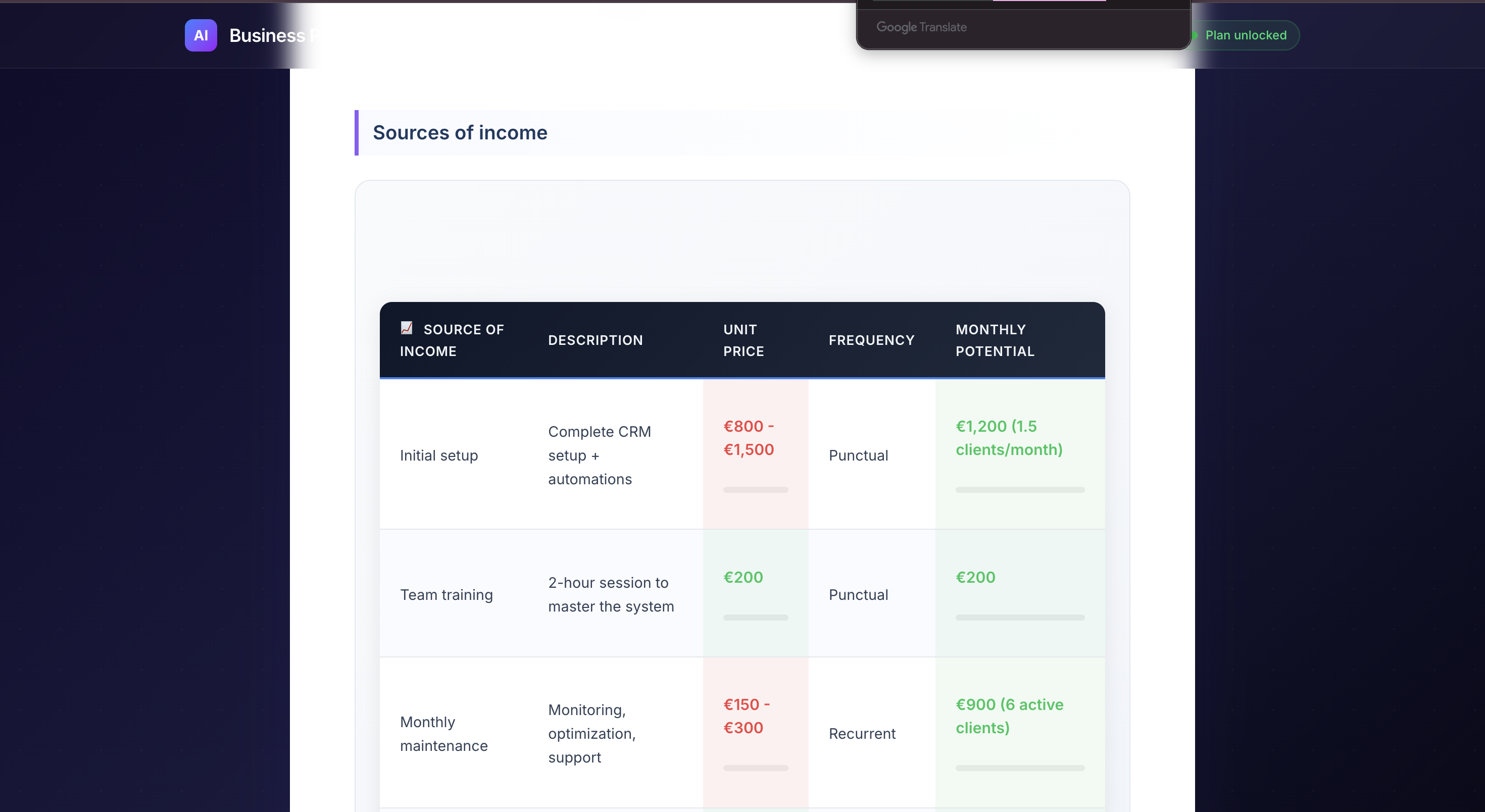Sort by the MONTHLY POTENTIAL column header
Viewport: 1485px width, 812px height.
(x=995, y=340)
